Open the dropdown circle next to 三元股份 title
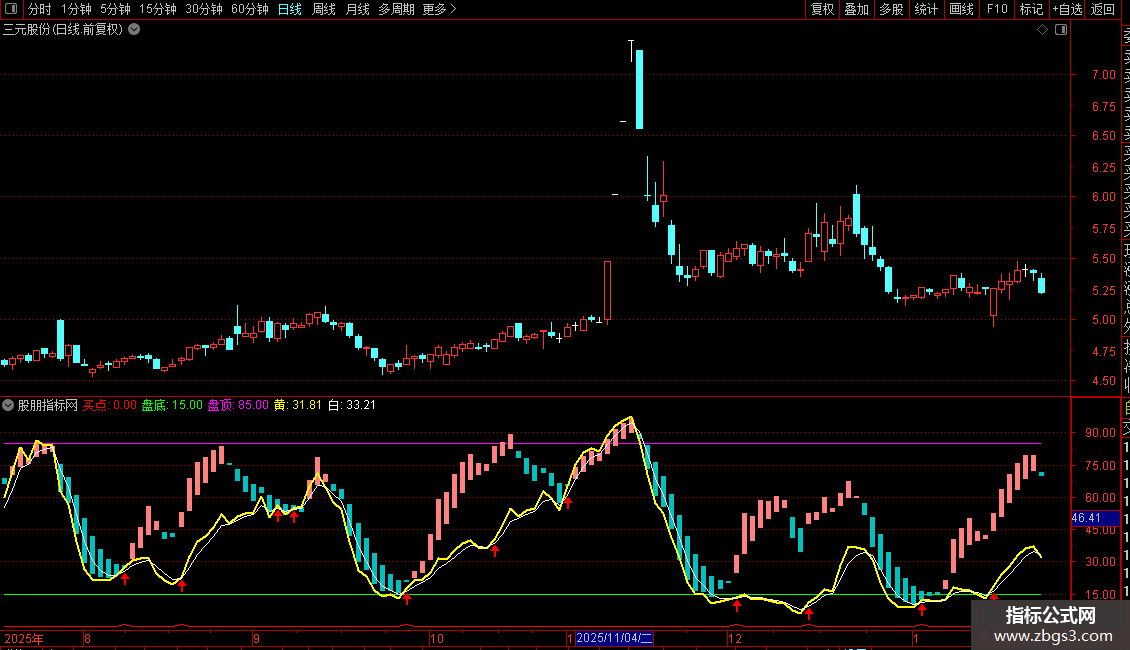1130x650 pixels. (x=134, y=30)
